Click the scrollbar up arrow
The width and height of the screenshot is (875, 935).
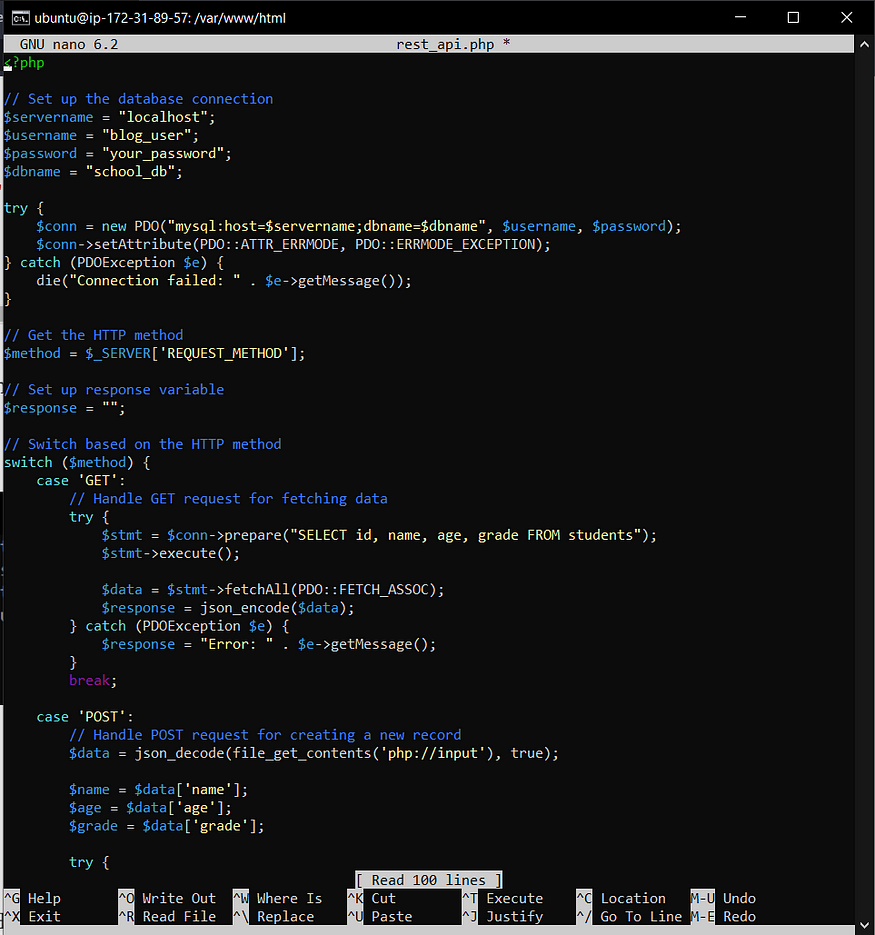pos(864,43)
